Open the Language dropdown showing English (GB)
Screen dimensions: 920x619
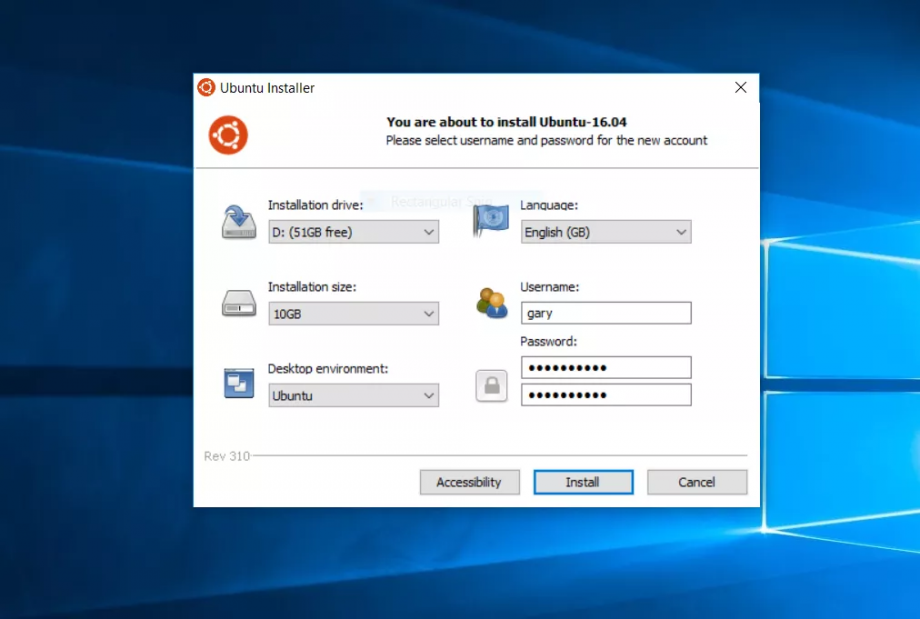(x=605, y=231)
